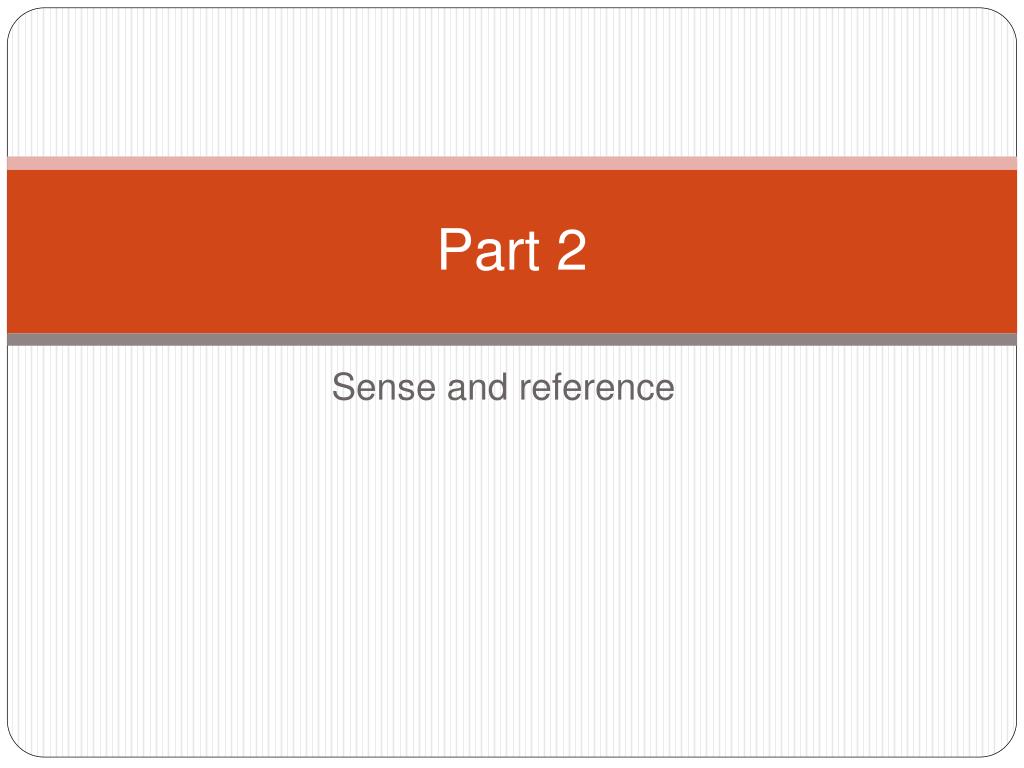Viewport: 1024px width, 768px height.
Task: Select the word "reference" in the subtitle
Action: point(597,387)
